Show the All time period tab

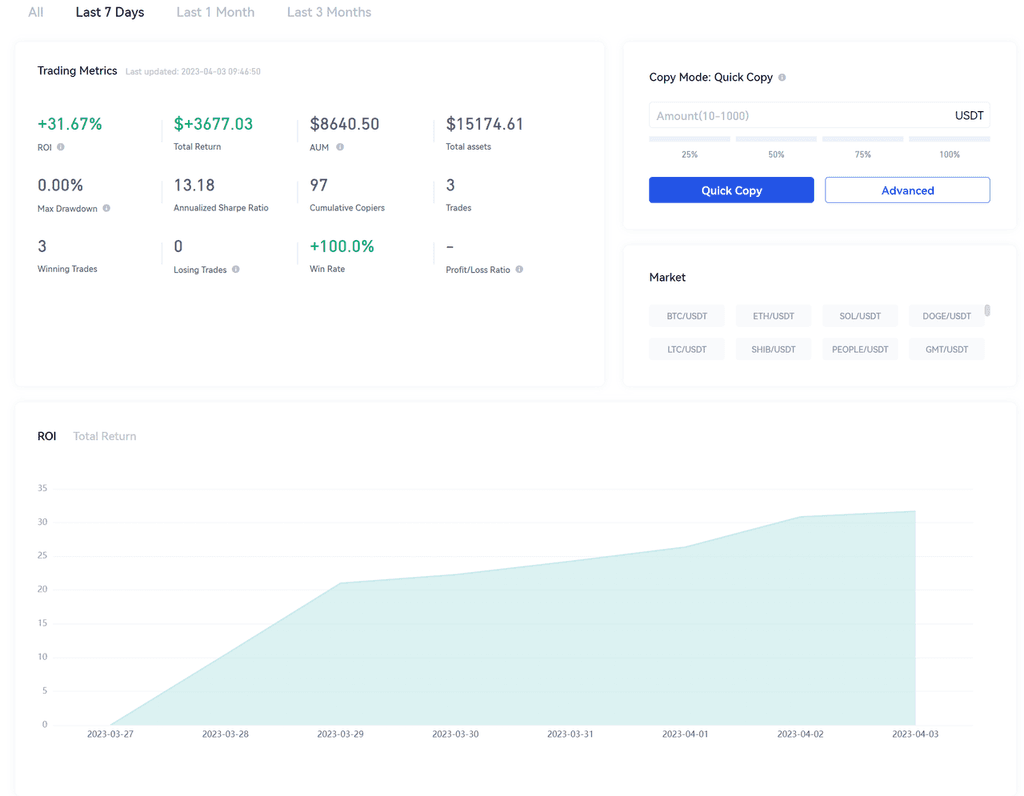click(36, 12)
